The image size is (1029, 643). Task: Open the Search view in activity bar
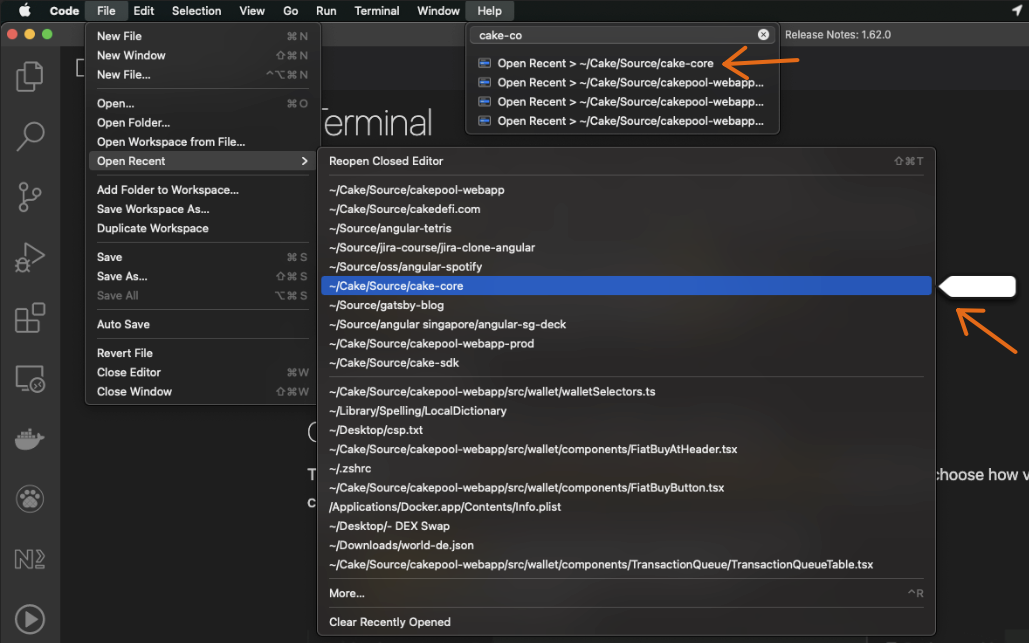pos(30,136)
